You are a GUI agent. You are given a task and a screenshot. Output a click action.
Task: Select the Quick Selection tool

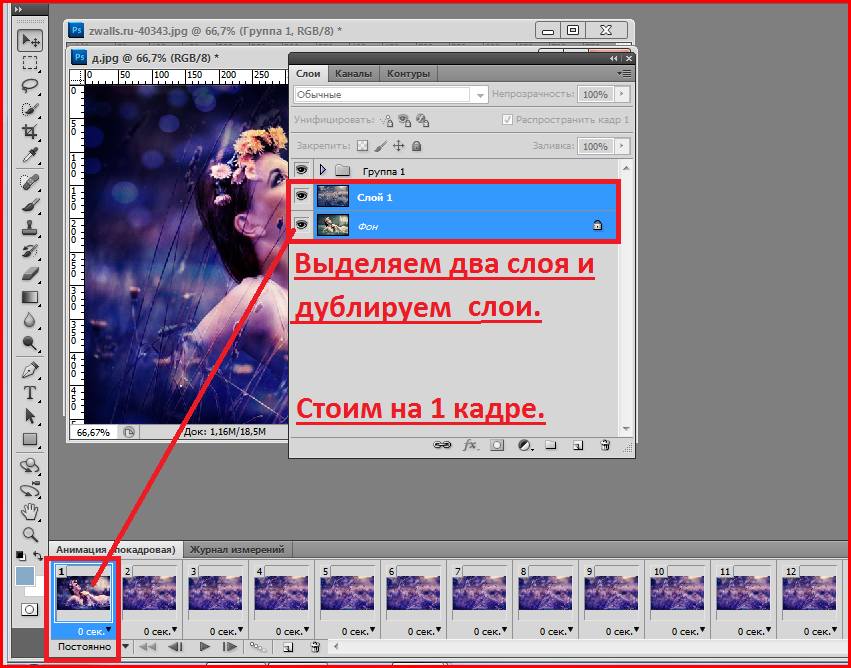[x=30, y=108]
